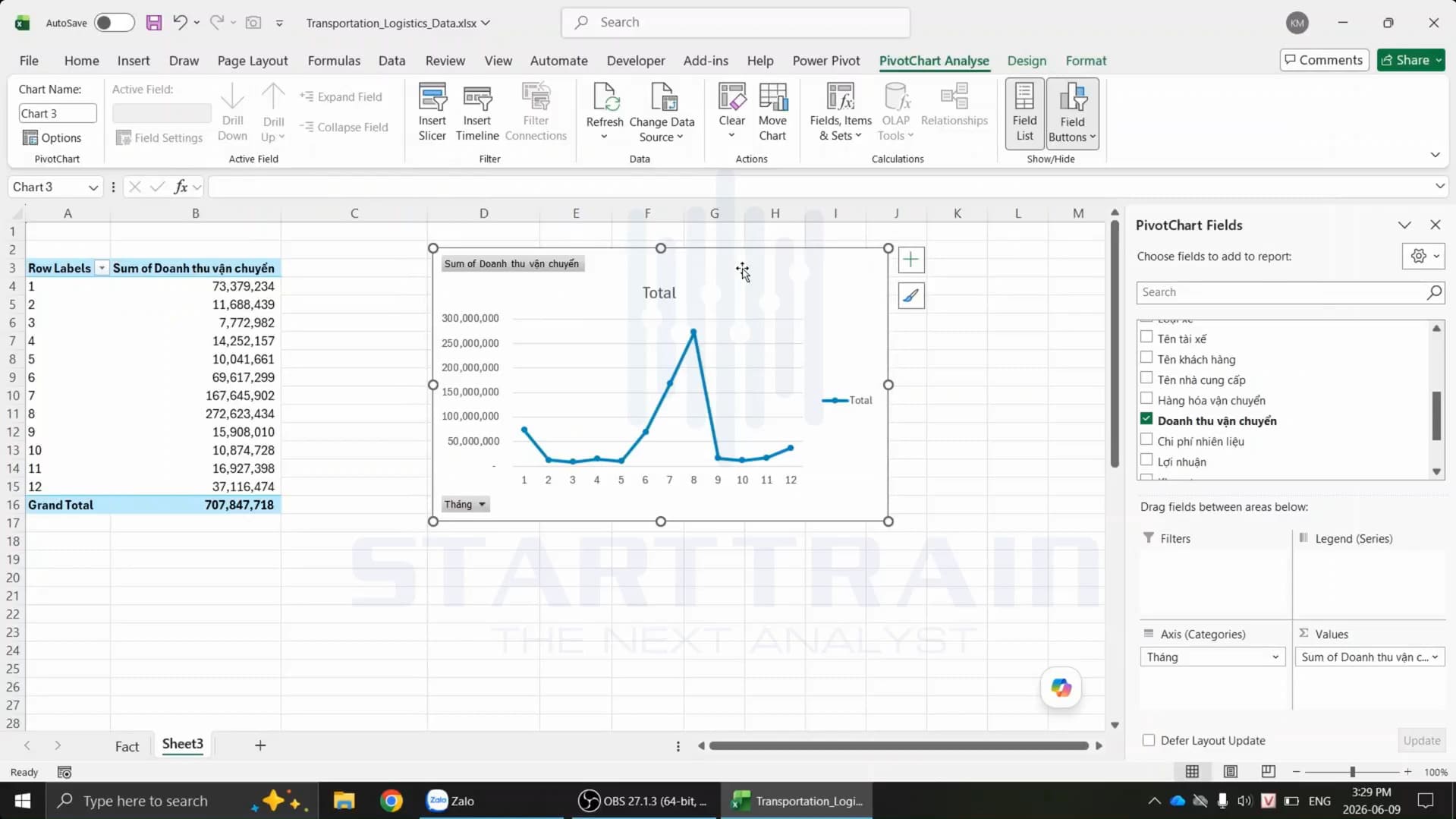
Task: Click the Insert Timeline icon
Action: 477,112
